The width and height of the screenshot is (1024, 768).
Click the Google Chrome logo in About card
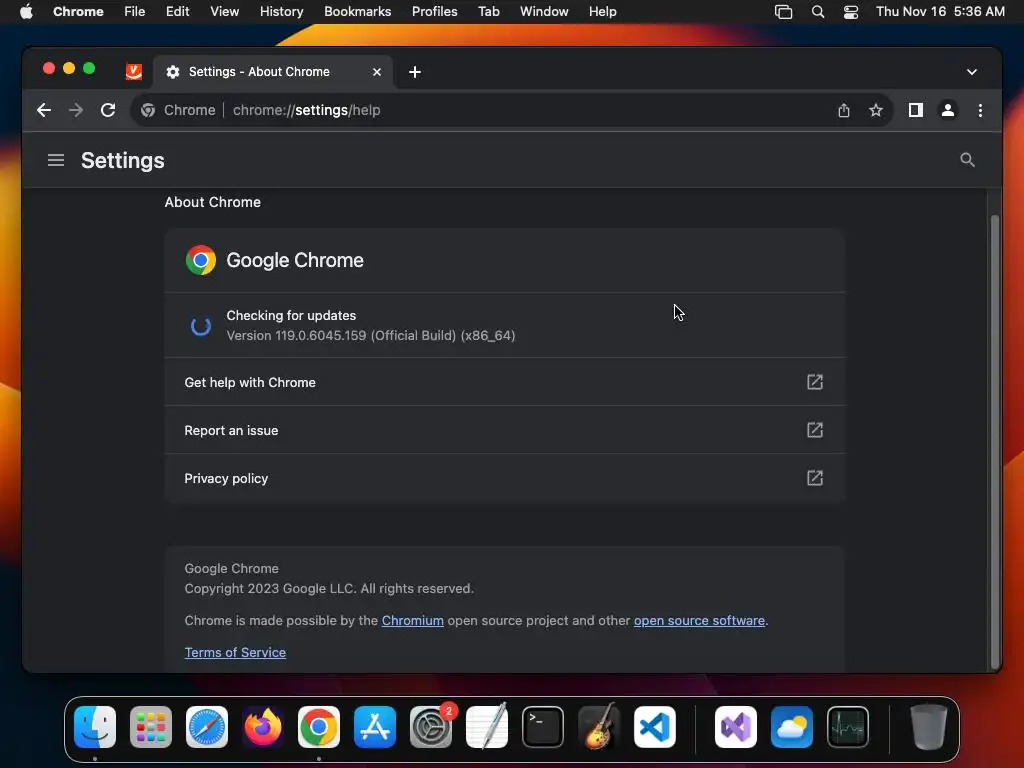point(200,260)
